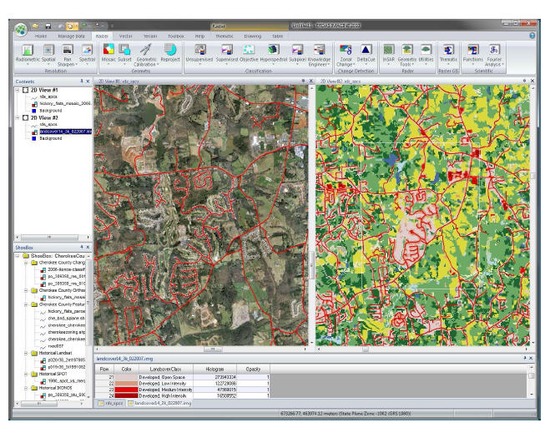Open the Pan Sharpen tool
This screenshot has width=550, height=440.
pos(67,55)
